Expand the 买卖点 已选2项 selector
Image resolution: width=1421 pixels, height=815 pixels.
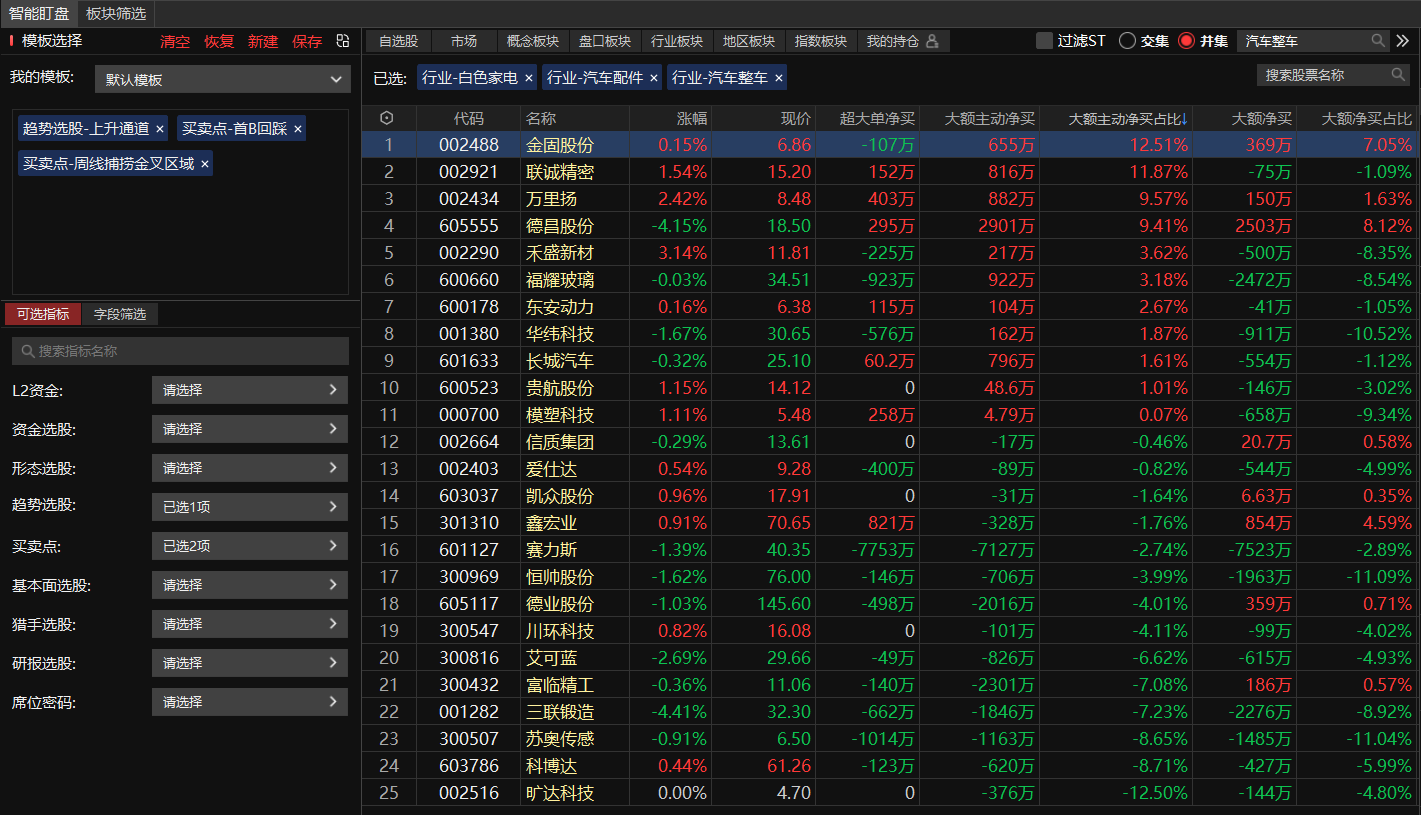[x=250, y=546]
